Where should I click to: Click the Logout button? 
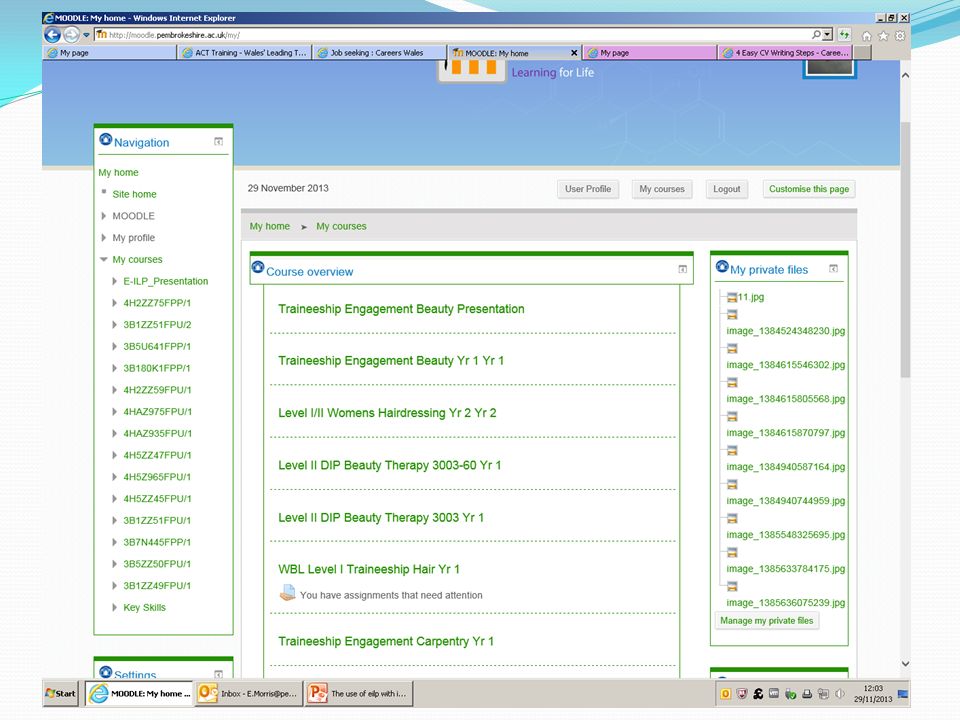pos(727,189)
